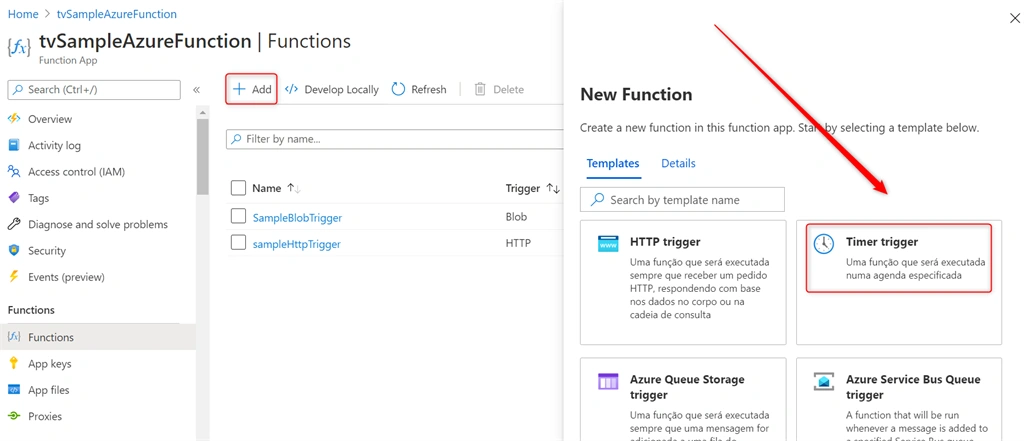Go to Home breadcrumb
The image size is (1024, 441).
tap(23, 14)
